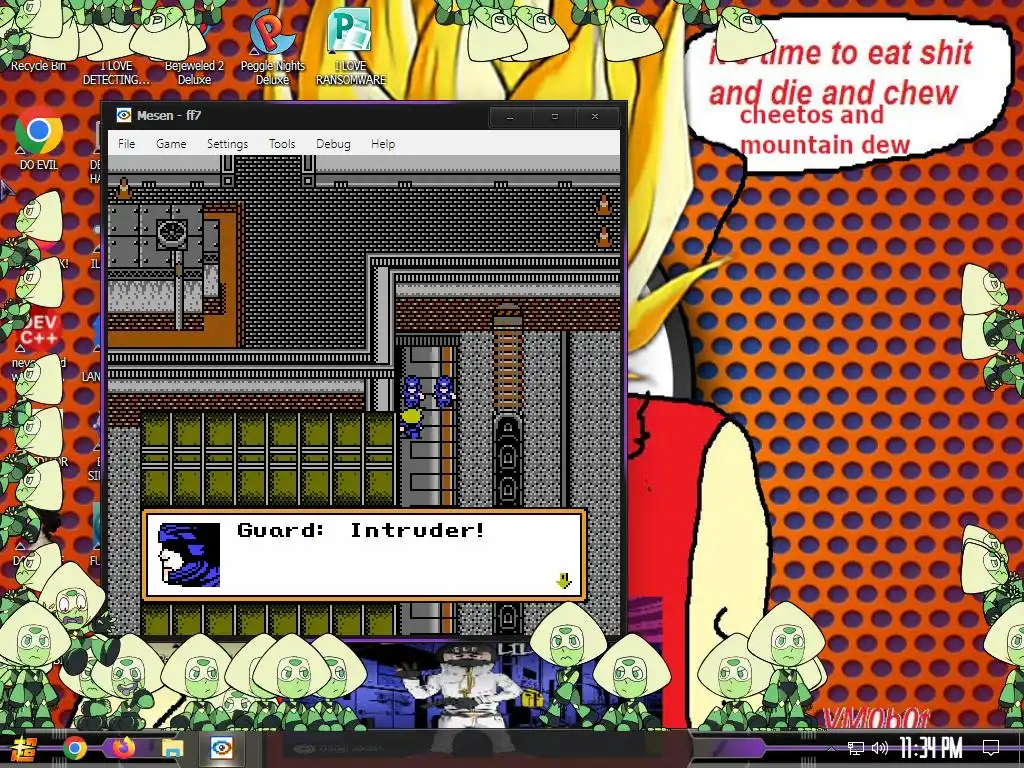Select the Peggle Nights Deluxe desktop shortcut
This screenshot has height=768, width=1024.
point(272,49)
